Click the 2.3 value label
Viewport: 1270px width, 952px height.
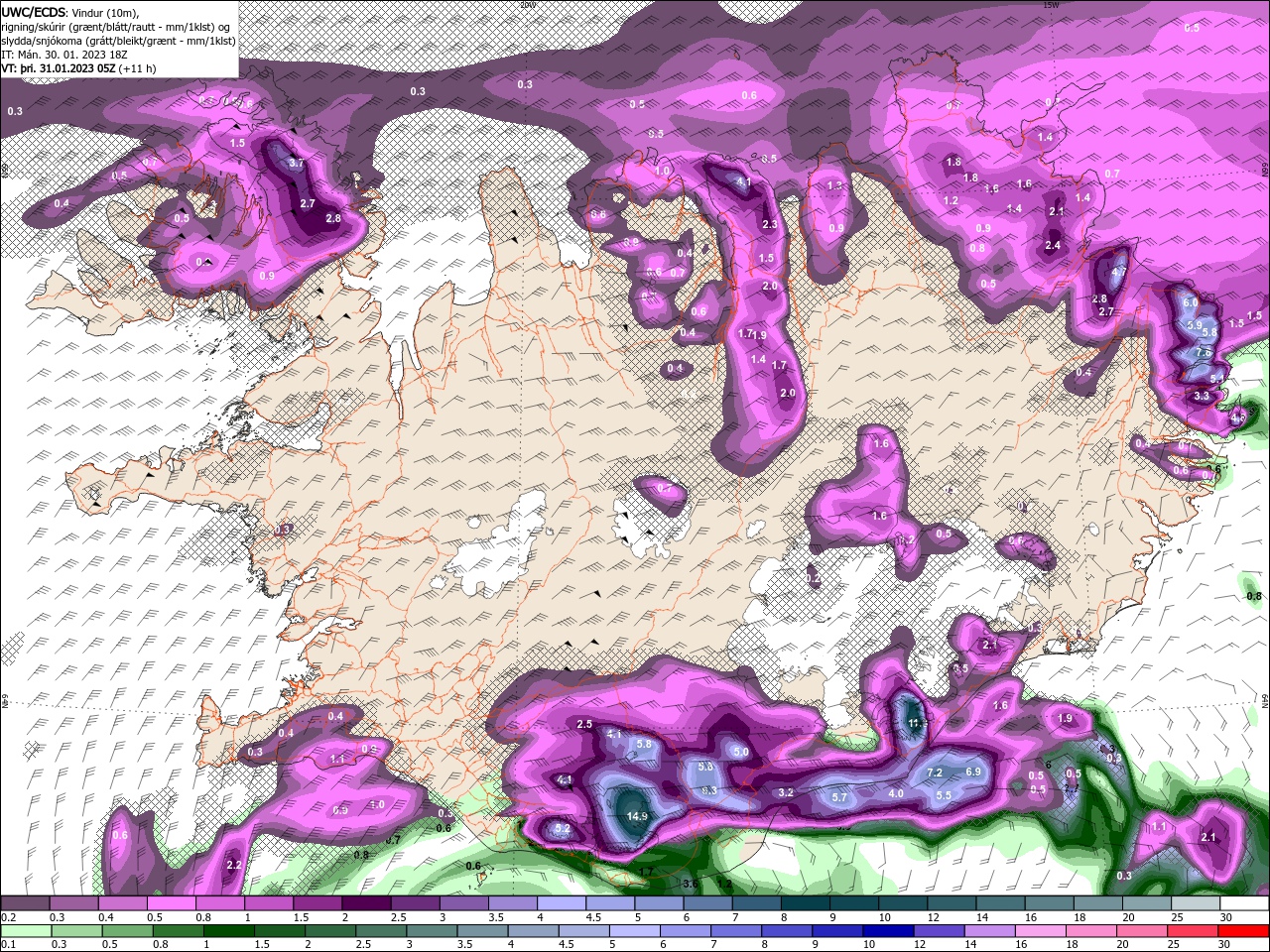(770, 225)
